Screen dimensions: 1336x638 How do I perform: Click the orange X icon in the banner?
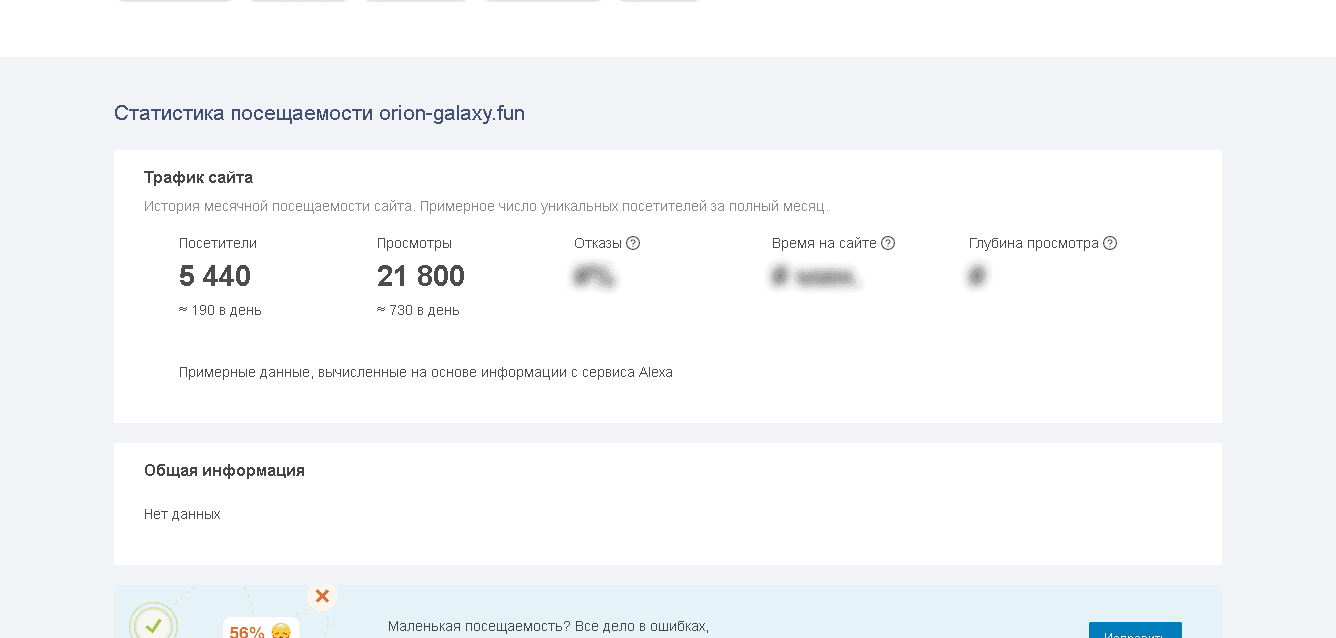322,597
